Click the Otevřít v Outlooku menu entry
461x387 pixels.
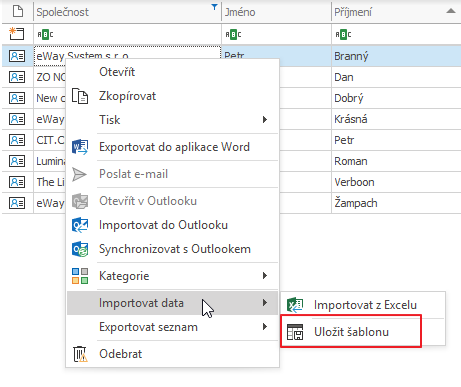tap(172, 201)
